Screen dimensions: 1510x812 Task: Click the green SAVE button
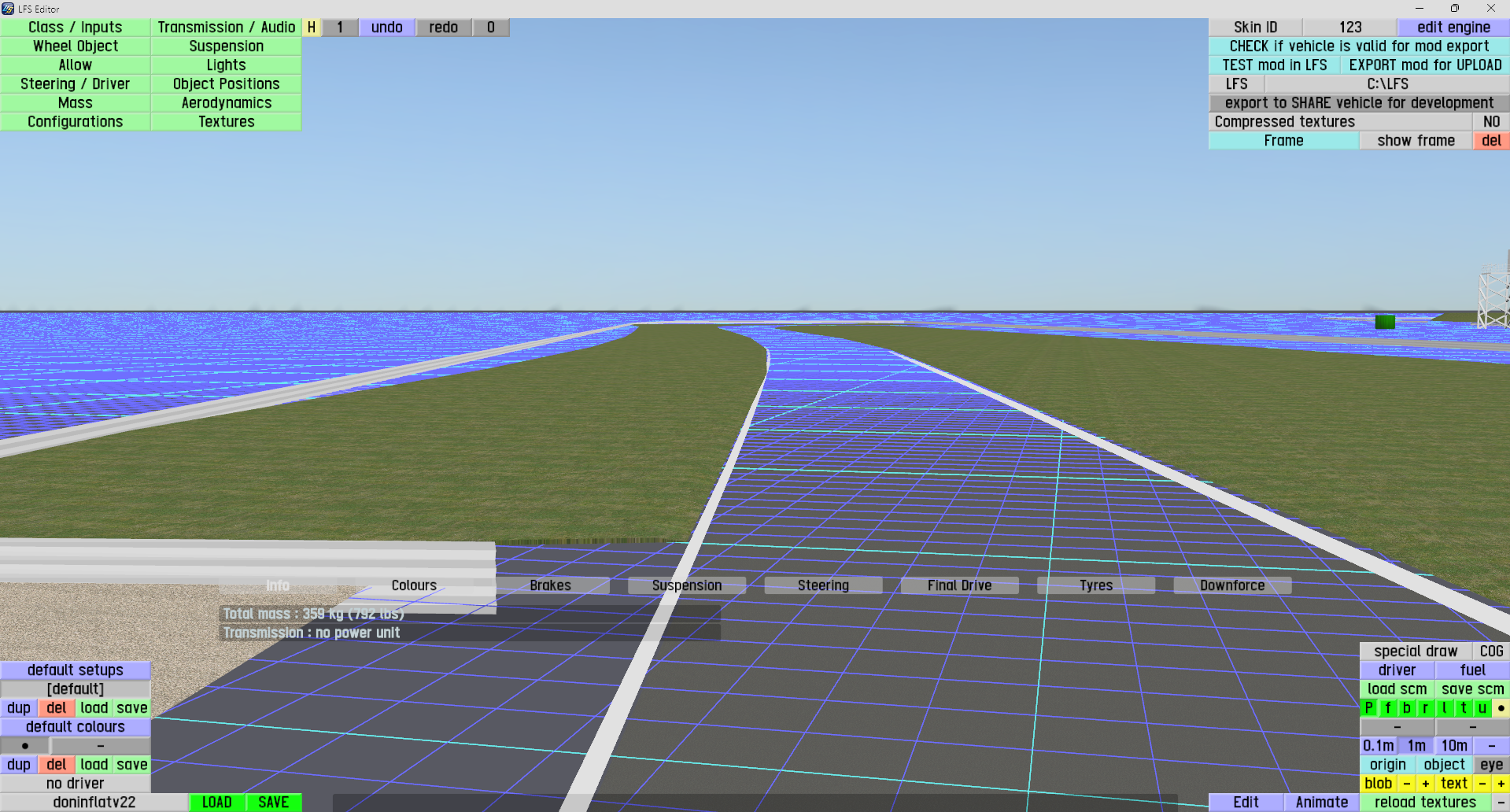click(x=274, y=803)
